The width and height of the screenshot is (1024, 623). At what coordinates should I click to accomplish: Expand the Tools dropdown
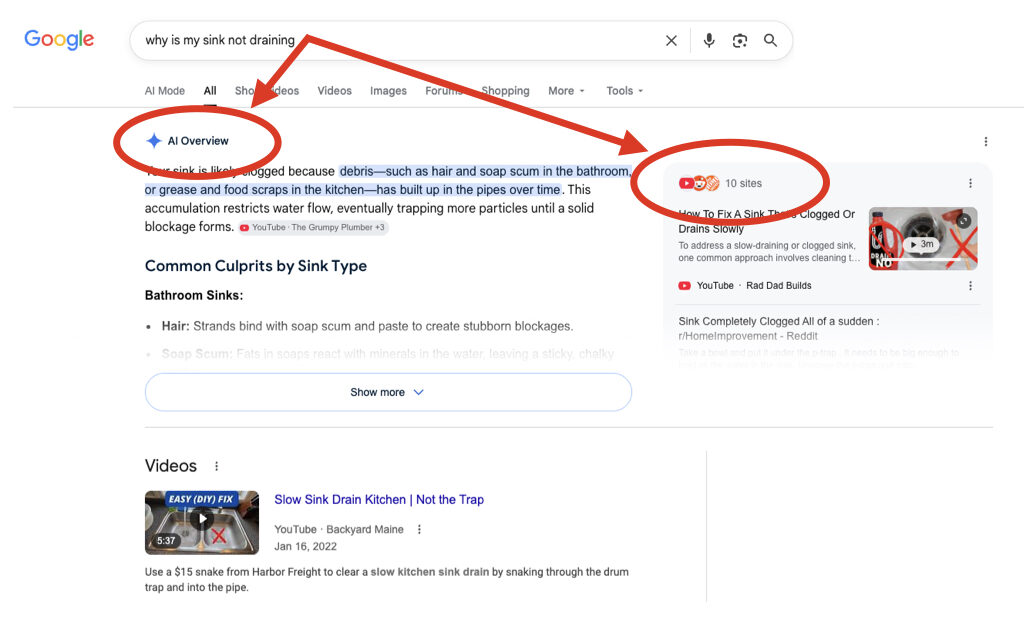624,91
